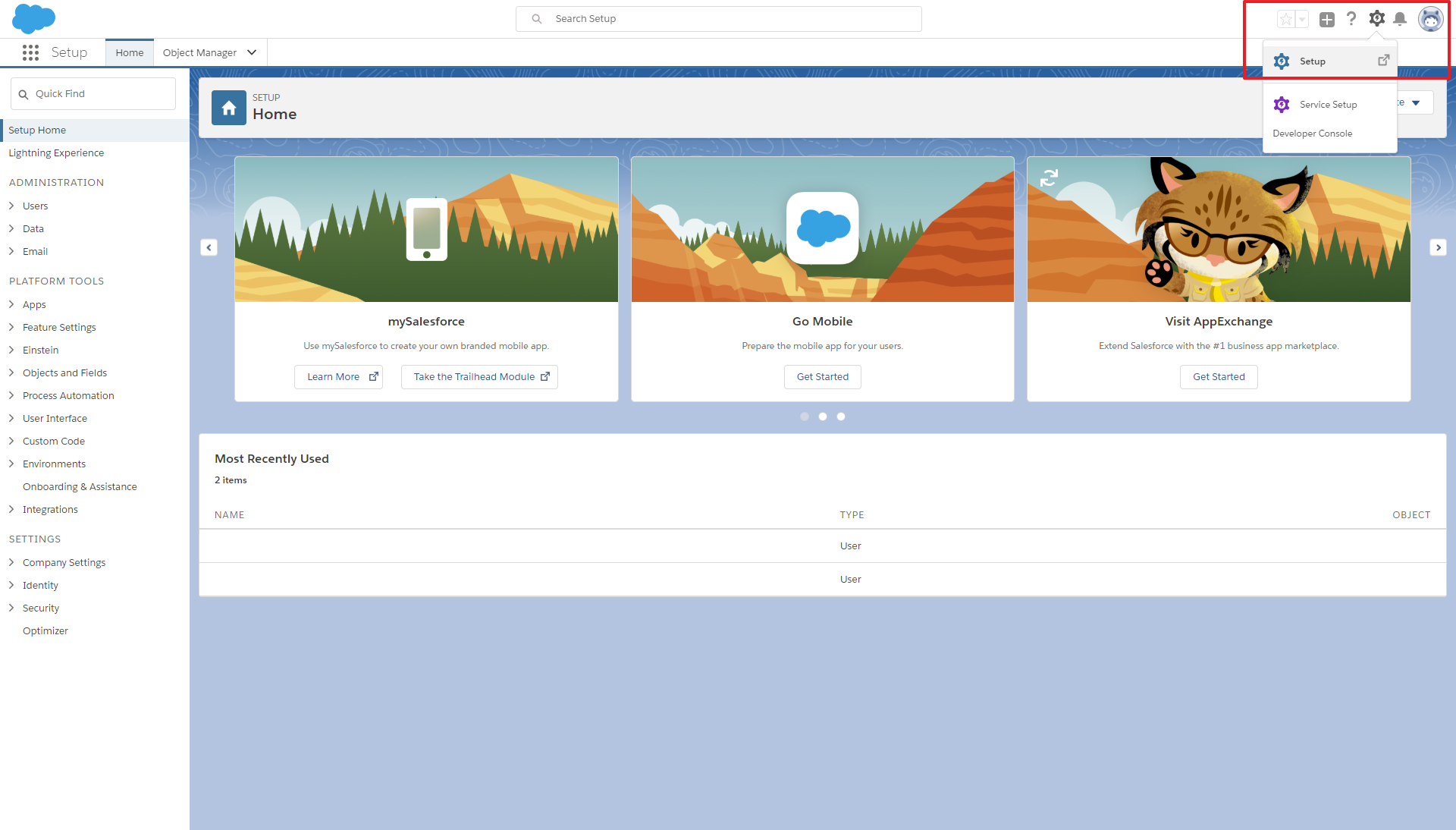The image size is (1456, 830).
Task: Expand Objects and Fields node
Action: (x=11, y=373)
